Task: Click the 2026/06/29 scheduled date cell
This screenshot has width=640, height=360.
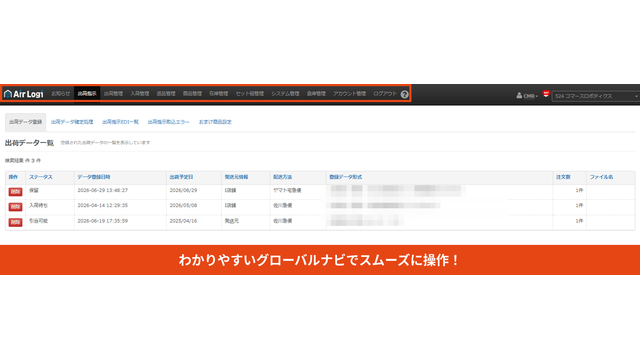Action: point(183,190)
